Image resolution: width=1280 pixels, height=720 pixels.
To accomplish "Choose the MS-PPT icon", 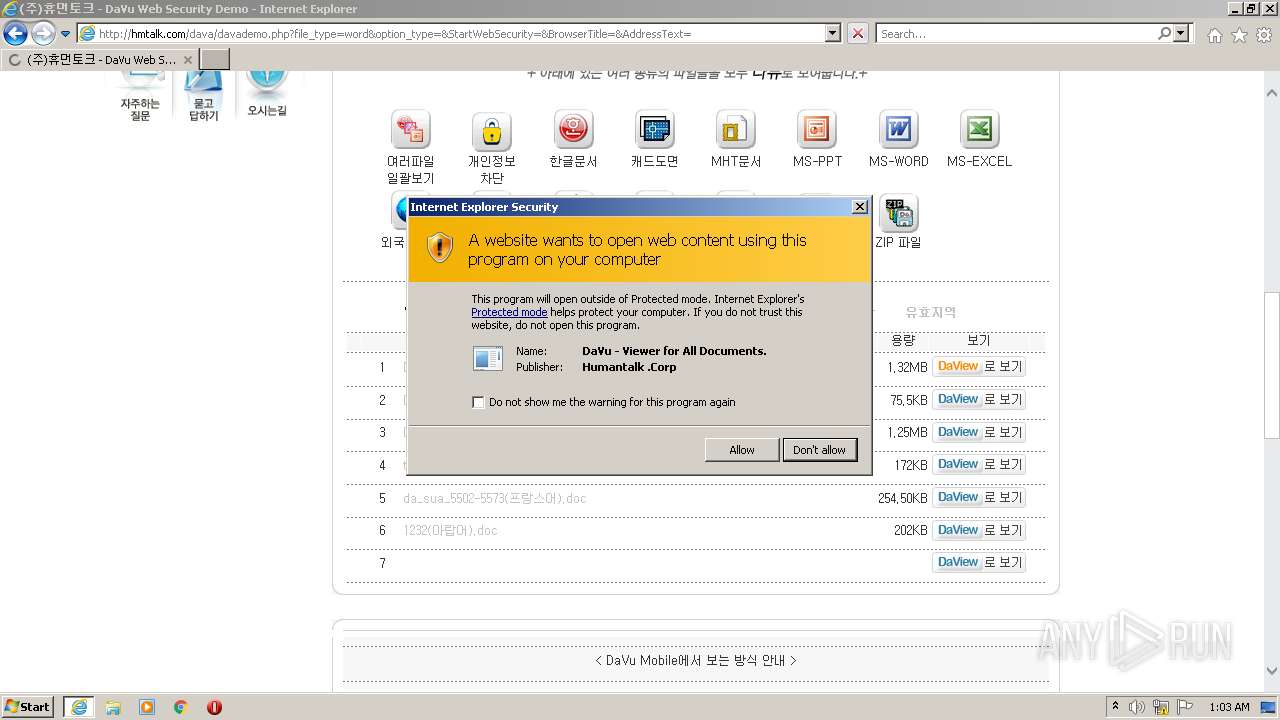I will pos(817,130).
